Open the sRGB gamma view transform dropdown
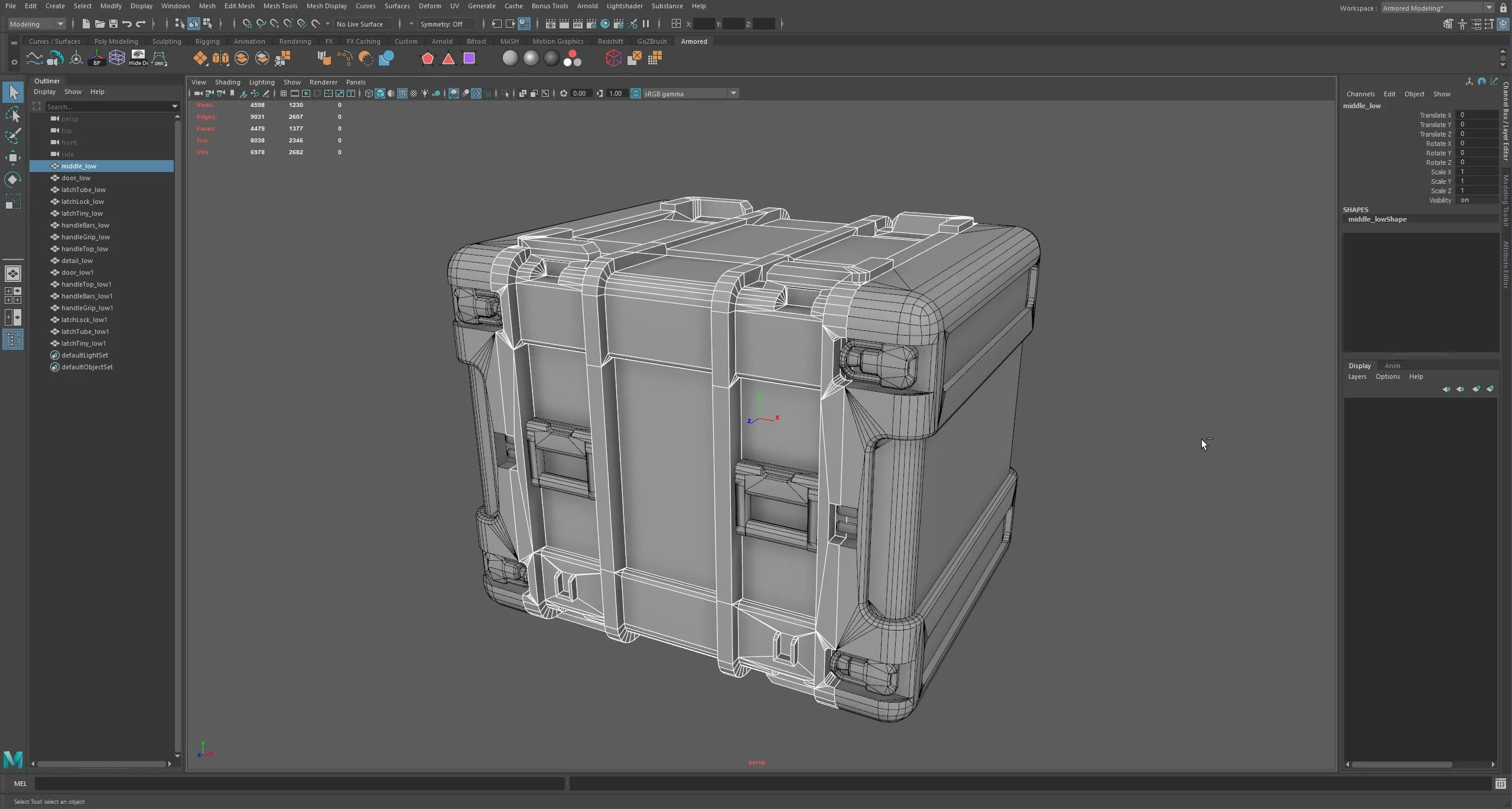This screenshot has width=1512, height=809. [x=690, y=93]
